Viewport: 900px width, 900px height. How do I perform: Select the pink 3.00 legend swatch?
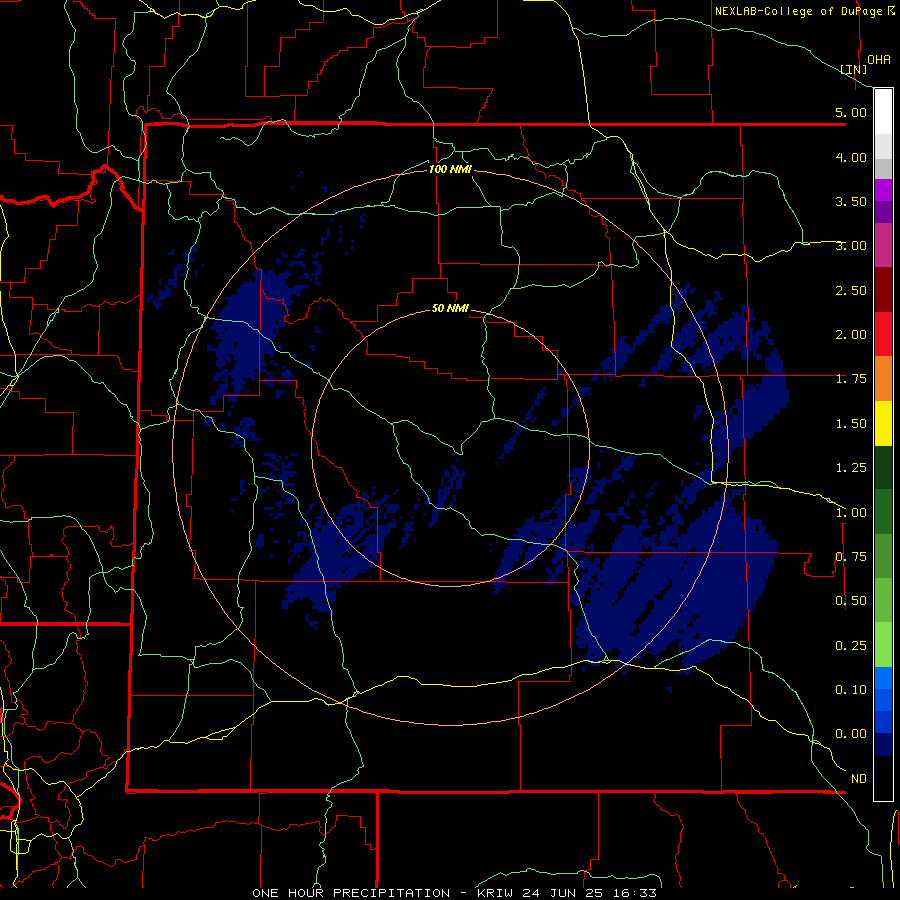[883, 245]
